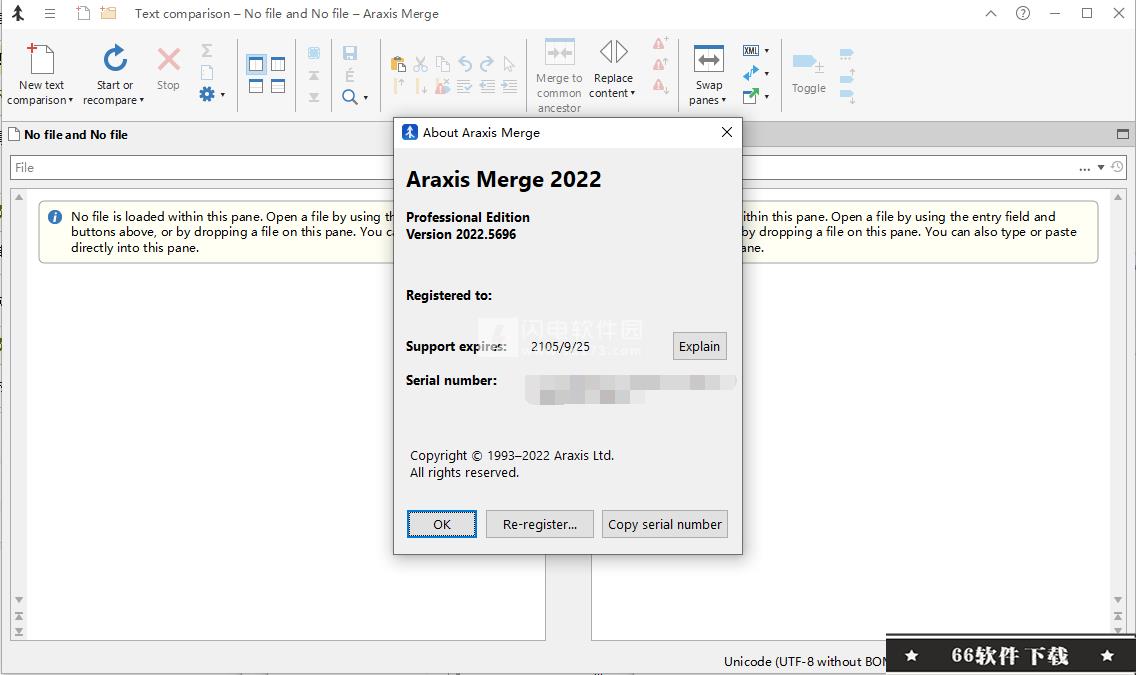Click the XML formatting icon
The height and width of the screenshot is (675, 1136).
point(751,51)
